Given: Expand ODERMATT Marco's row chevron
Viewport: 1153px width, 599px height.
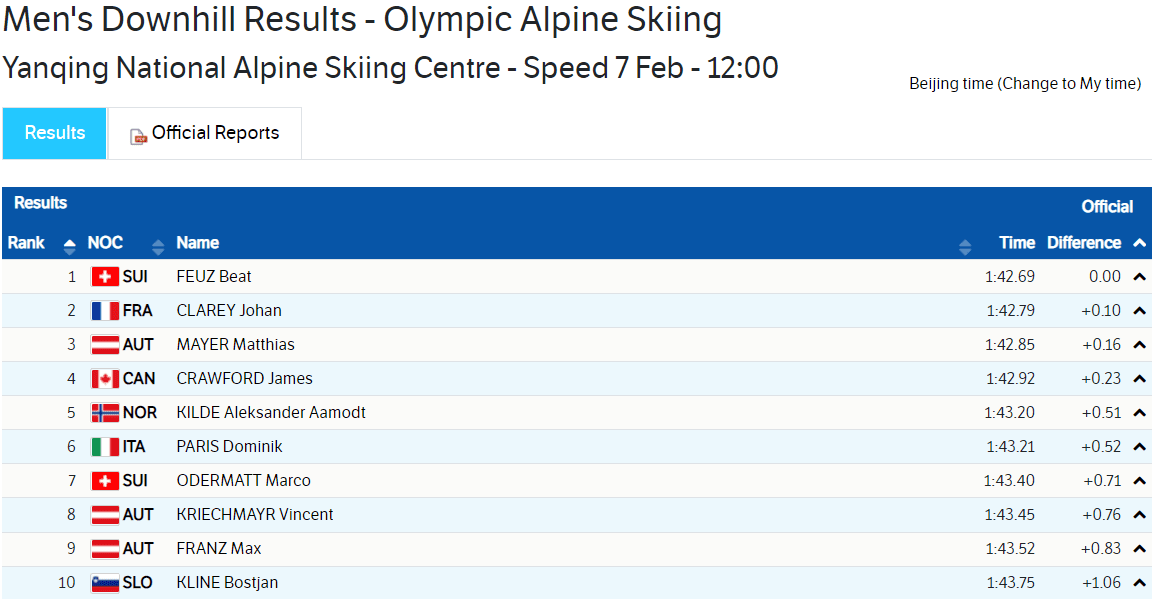Looking at the screenshot, I should click(x=1139, y=481).
